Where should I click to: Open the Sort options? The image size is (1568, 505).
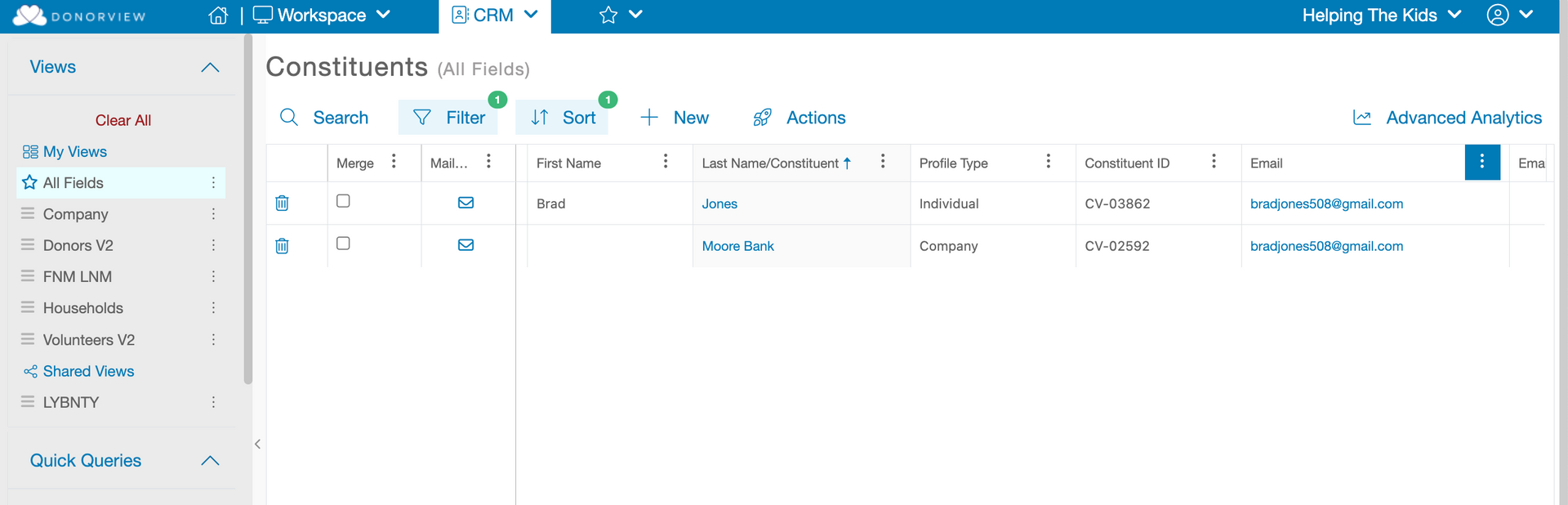pyautogui.click(x=562, y=118)
